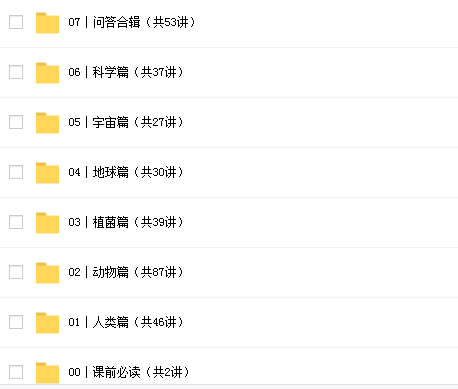This screenshot has width=458, height=389.
Task: Open folder icon for 05 宇宙篇
Action: click(47, 123)
